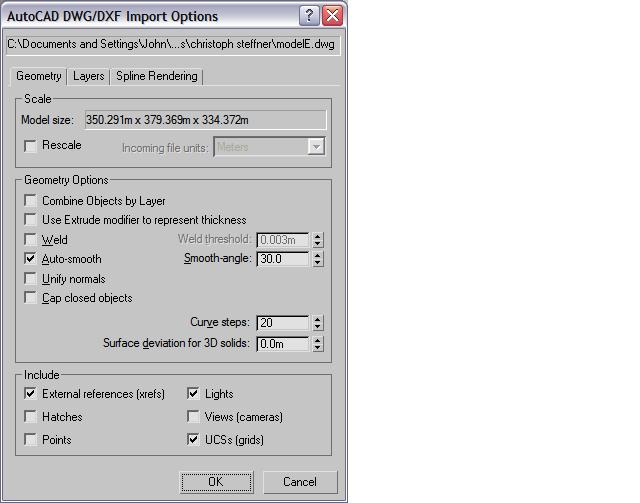Click the Weld threshold spinner arrows
Viewport: 640px width, 503px height.
click(x=318, y=240)
